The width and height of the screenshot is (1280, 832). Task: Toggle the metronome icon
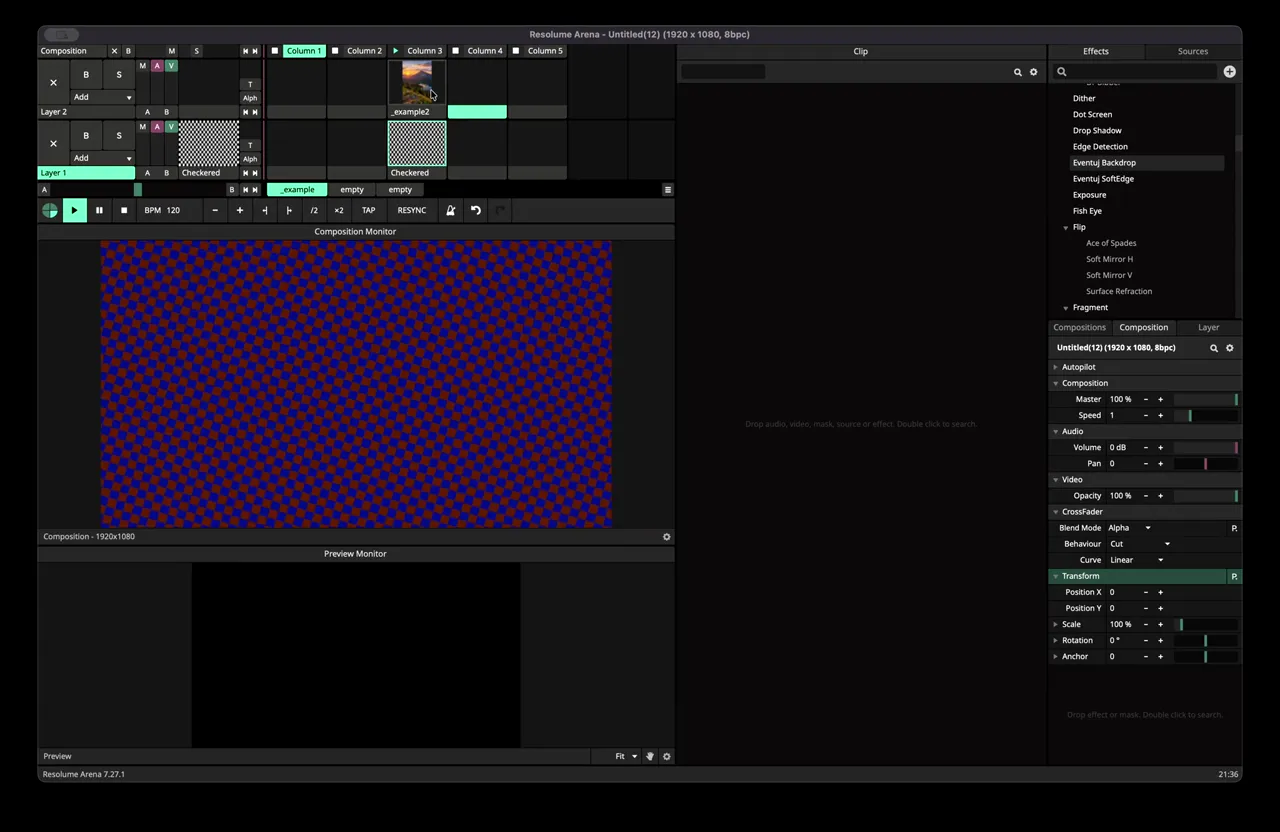tap(451, 210)
